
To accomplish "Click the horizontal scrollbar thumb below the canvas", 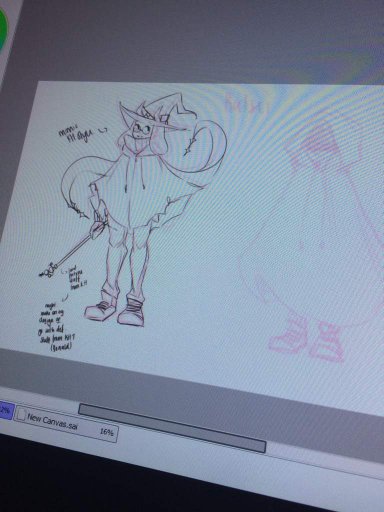I will click(172, 428).
